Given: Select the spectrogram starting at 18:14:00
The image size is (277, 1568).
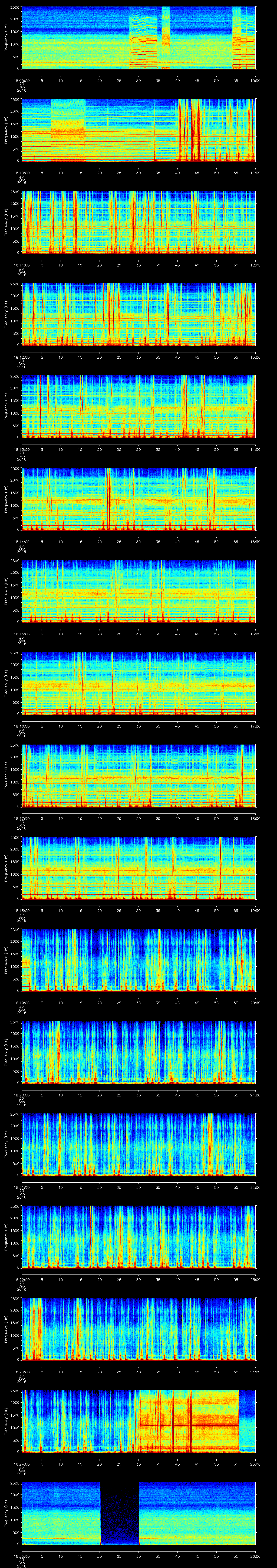Looking at the screenshot, I should click(x=138, y=498).
